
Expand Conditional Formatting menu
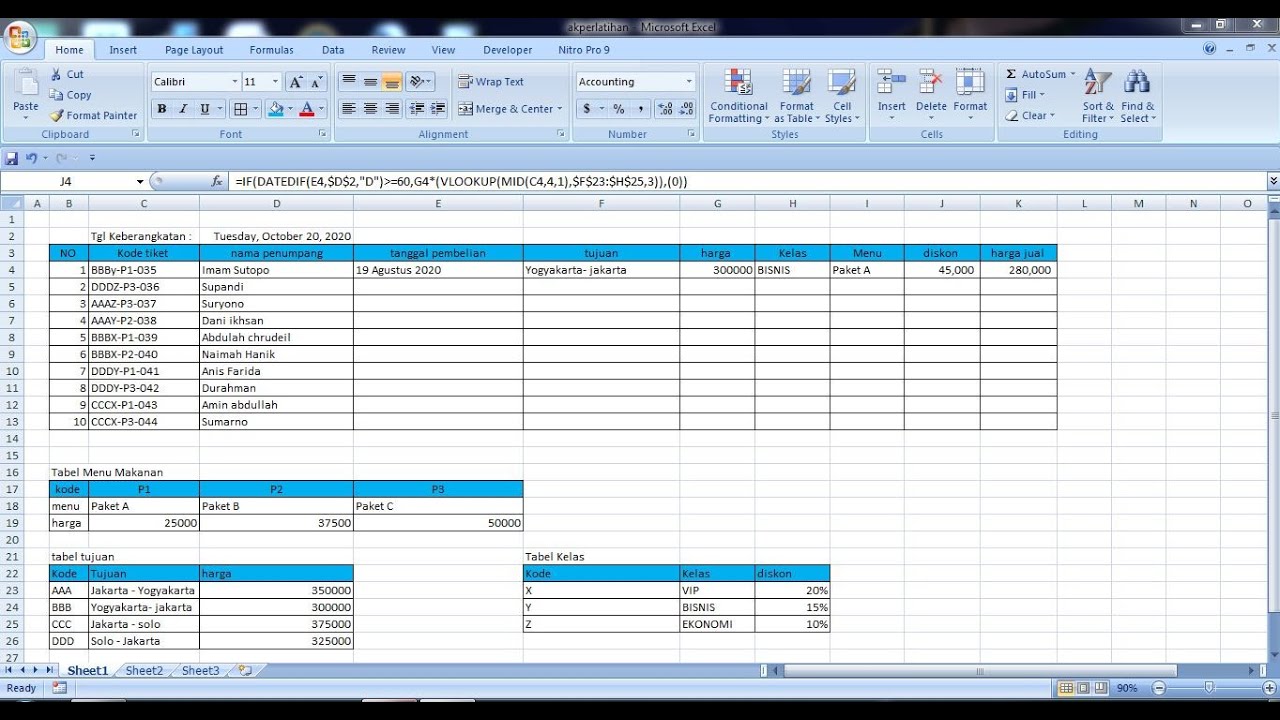point(739,97)
